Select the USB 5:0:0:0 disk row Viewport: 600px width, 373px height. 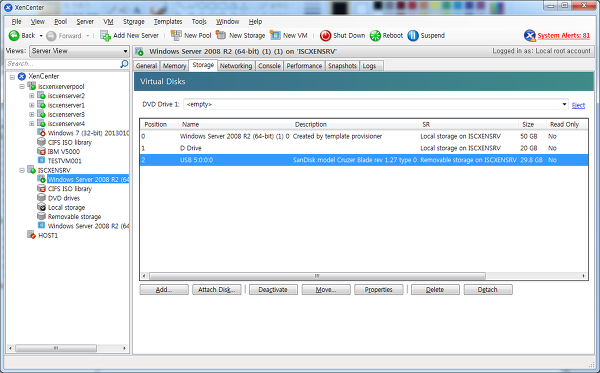click(x=364, y=160)
